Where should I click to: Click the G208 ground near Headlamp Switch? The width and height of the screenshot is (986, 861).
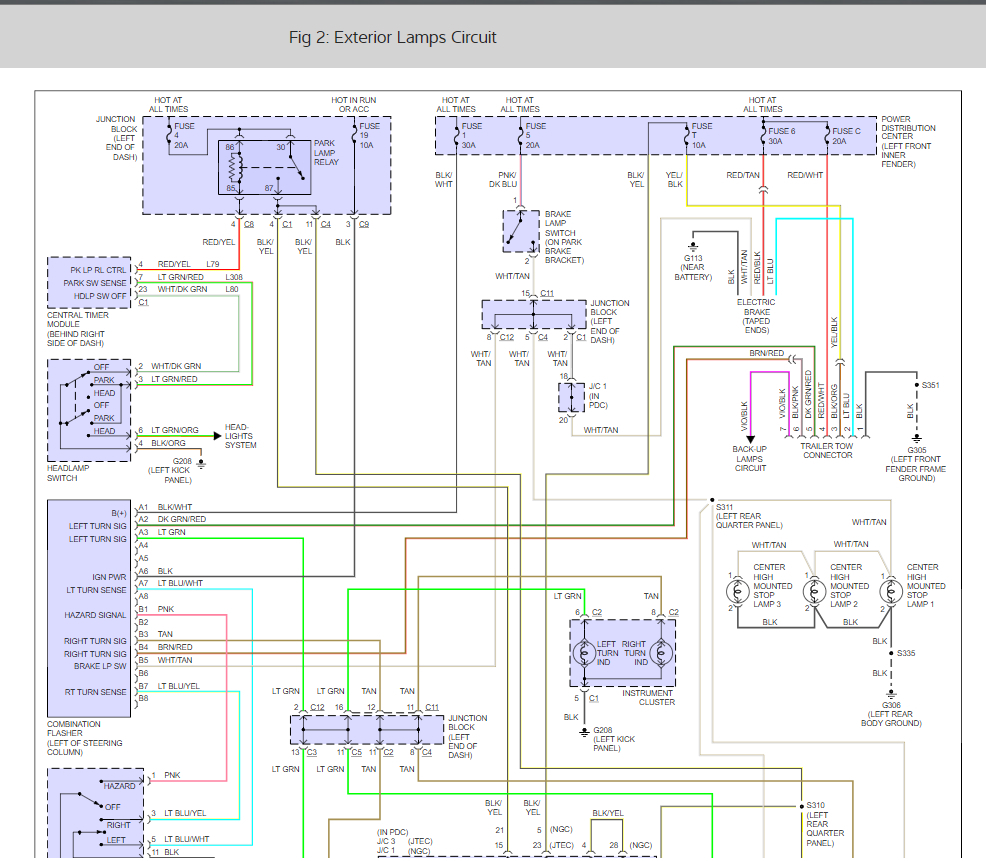201,464
